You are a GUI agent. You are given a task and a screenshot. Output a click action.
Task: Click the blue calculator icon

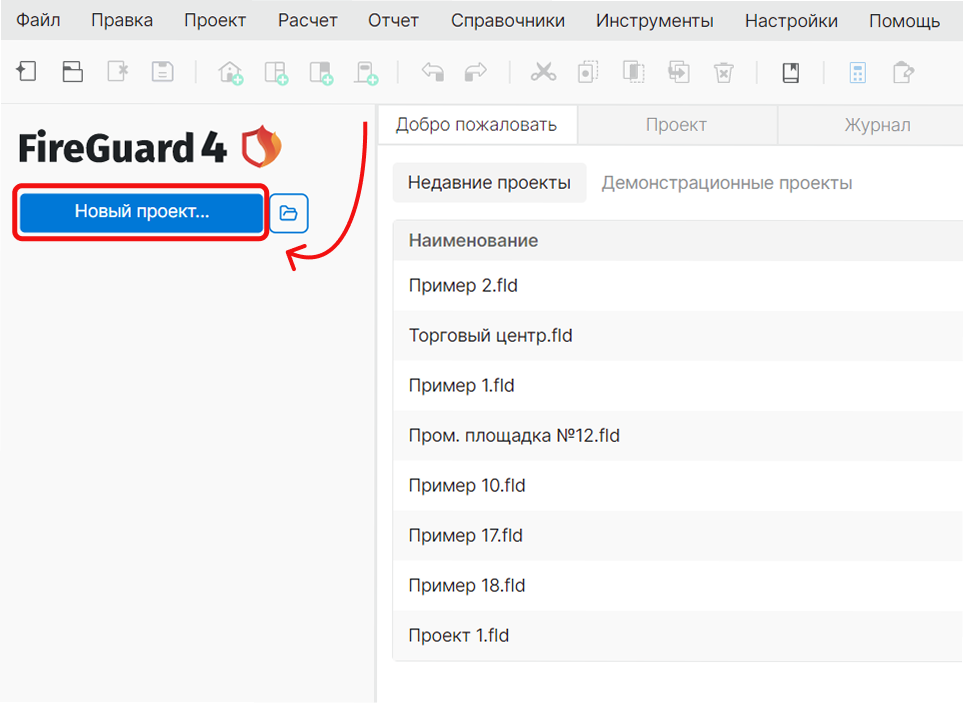tap(858, 73)
